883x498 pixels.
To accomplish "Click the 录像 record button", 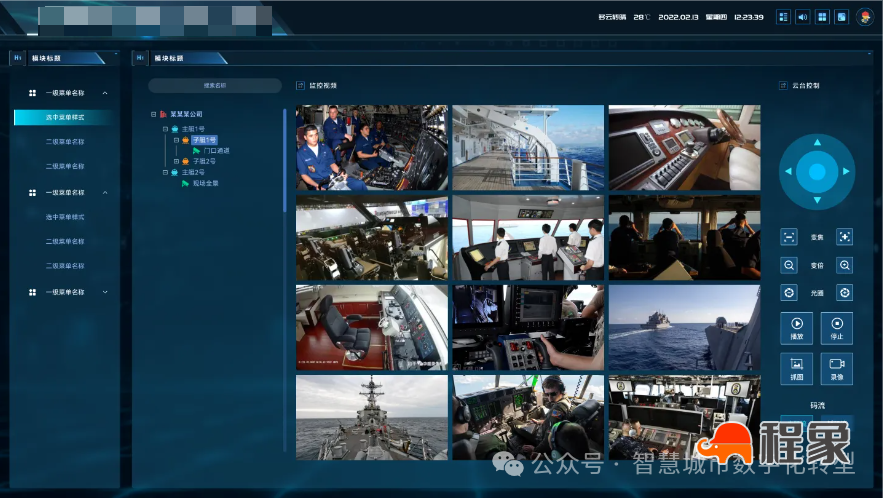I will pos(837,367).
